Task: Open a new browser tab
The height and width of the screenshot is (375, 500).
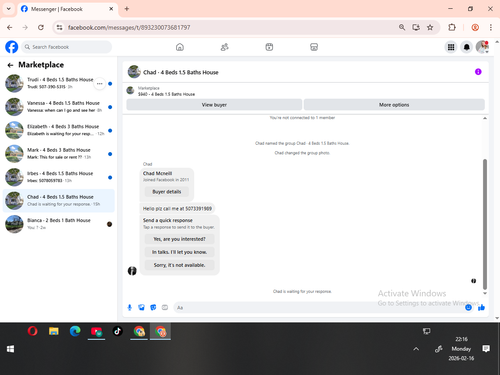Action: click(127, 9)
